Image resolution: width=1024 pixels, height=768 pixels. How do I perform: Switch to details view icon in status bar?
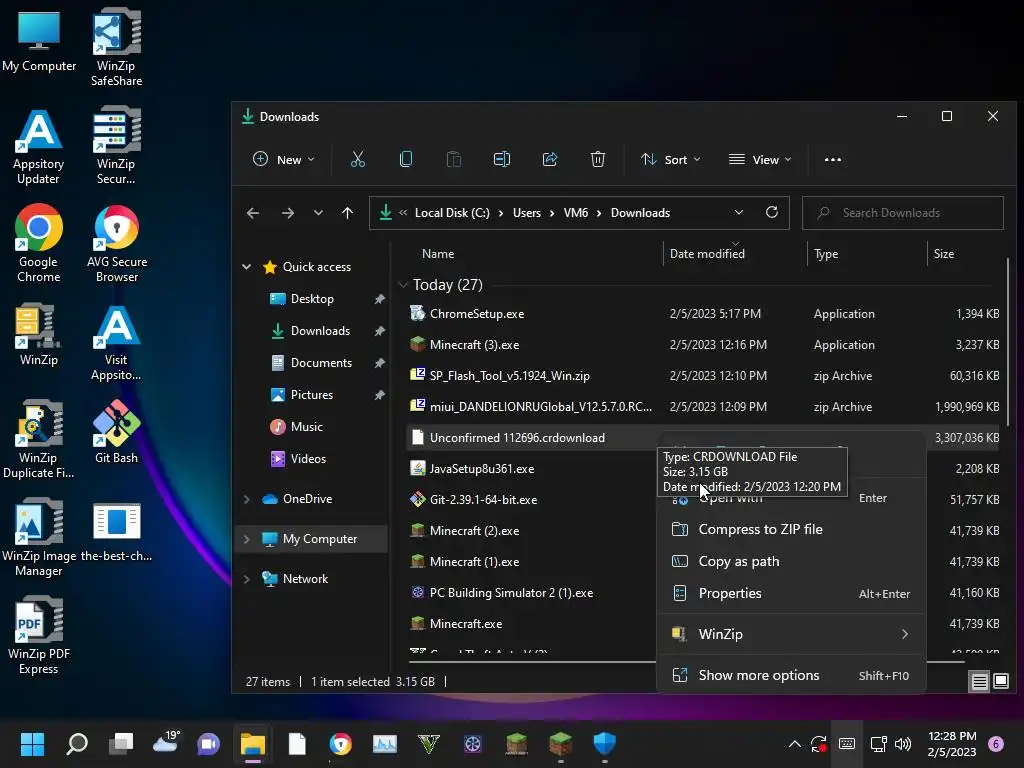[980, 682]
